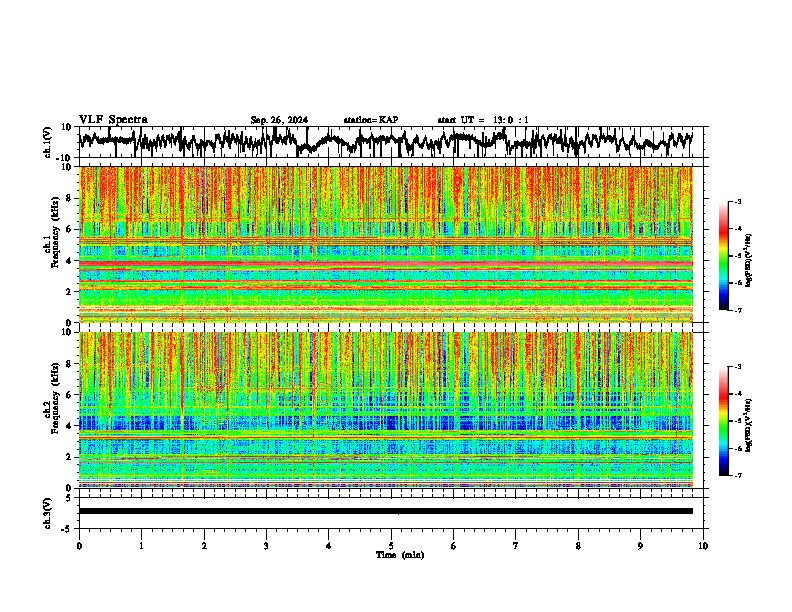Click the "-3" label on ch.1 color bar
792x612 pixels.
tap(738, 202)
